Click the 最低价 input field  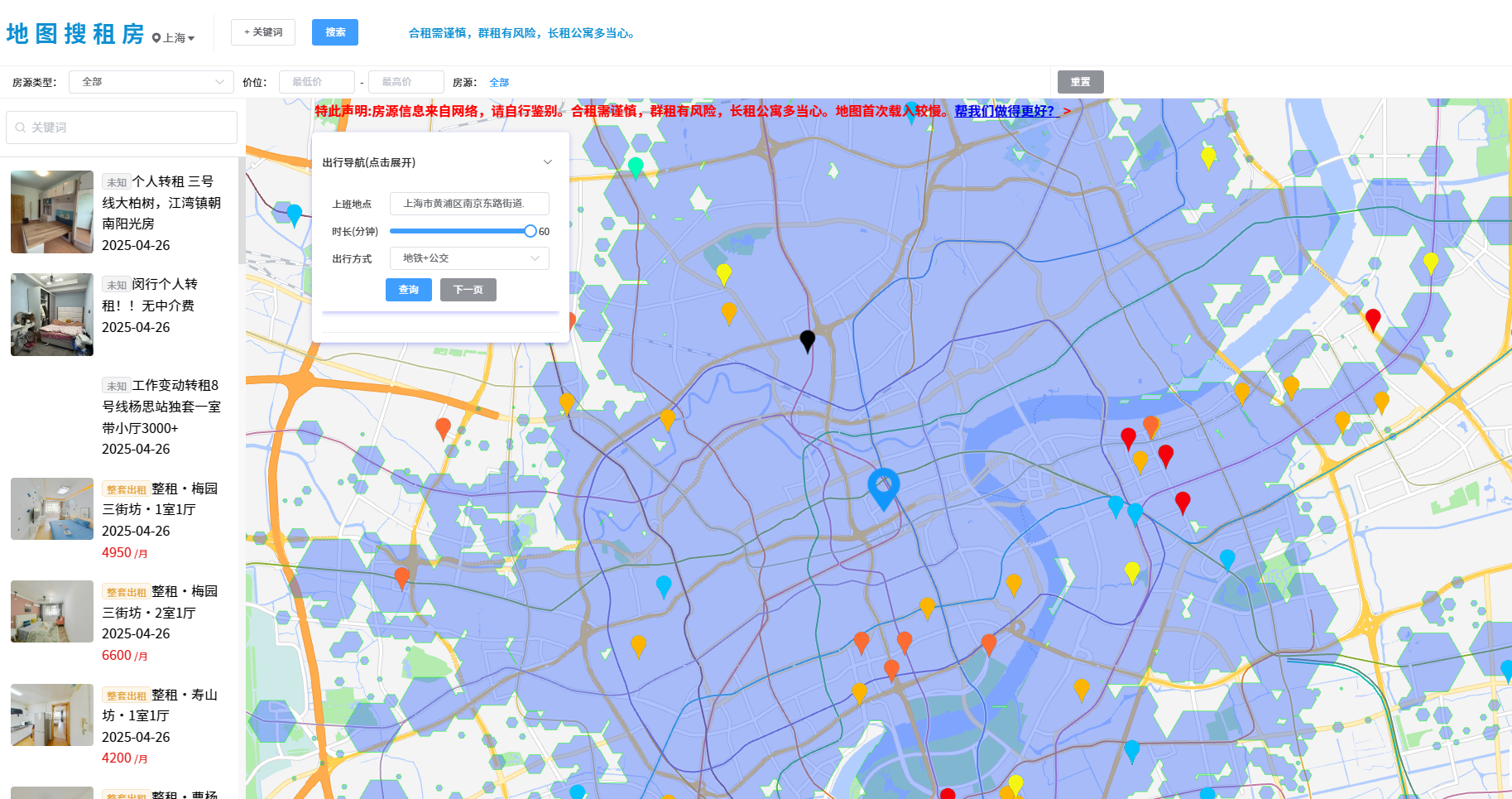point(317,82)
